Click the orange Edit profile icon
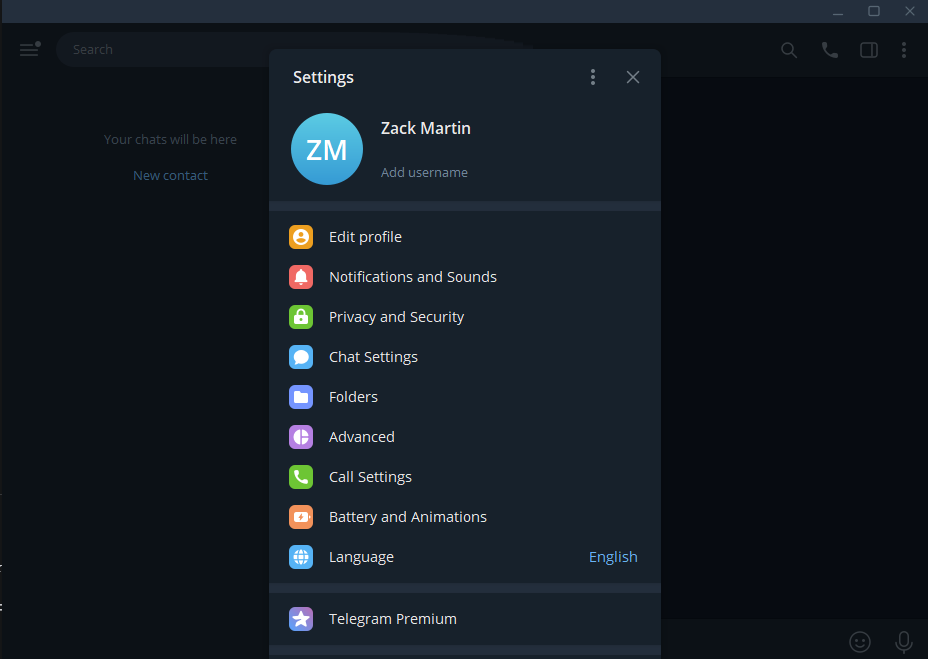This screenshot has height=659, width=928. pos(301,237)
